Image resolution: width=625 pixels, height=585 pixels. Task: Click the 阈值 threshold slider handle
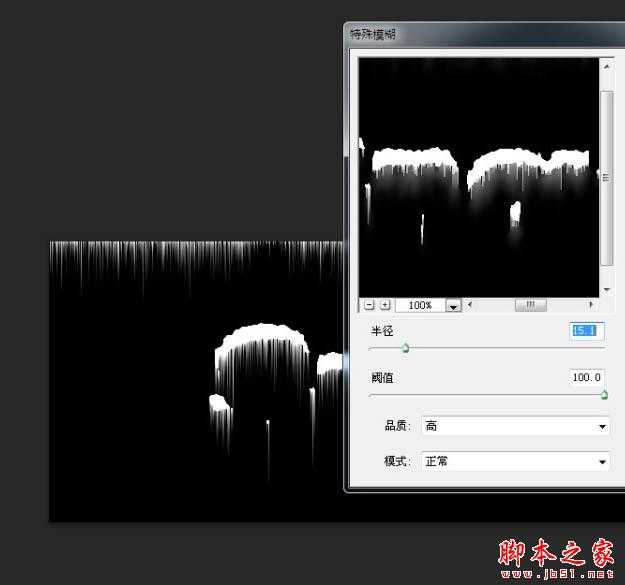[x=604, y=395]
